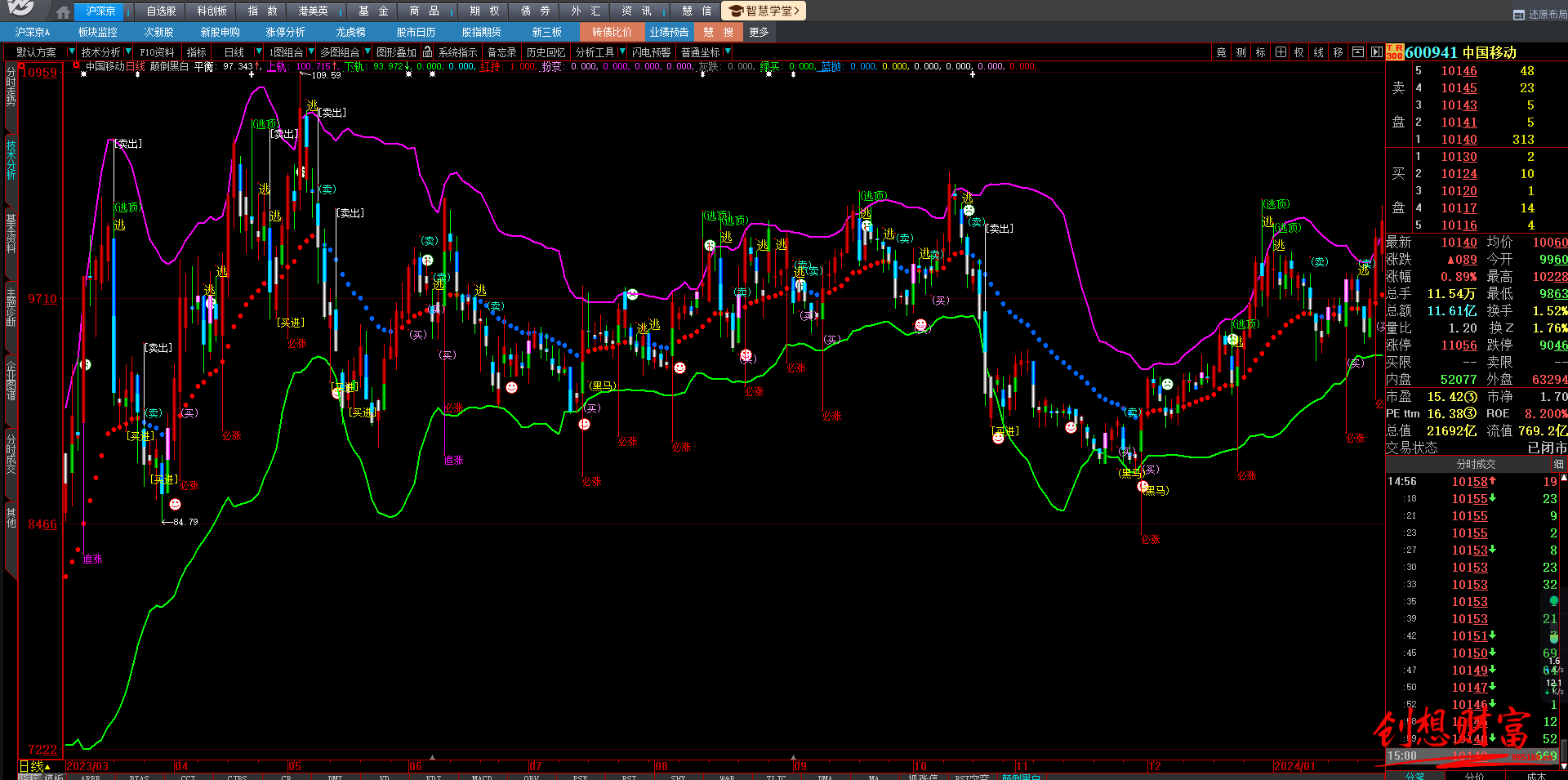This screenshot has height=780, width=1568.
Task: Select 企业图谱 in left sidebar
Action: 11,380
